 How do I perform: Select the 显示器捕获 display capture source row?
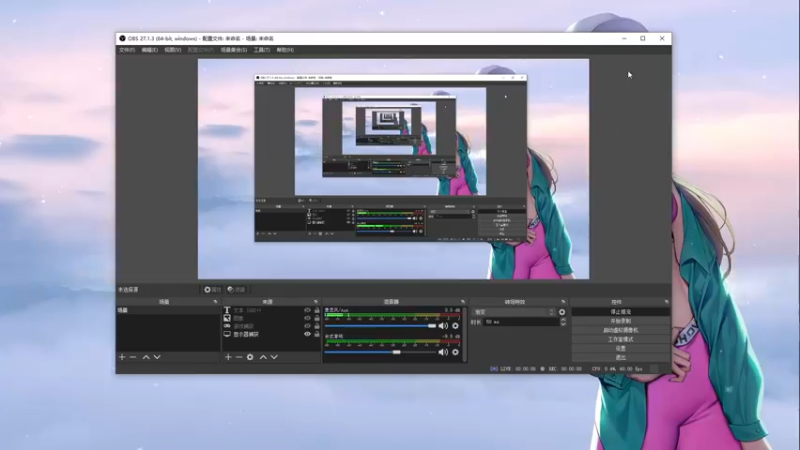pos(271,334)
